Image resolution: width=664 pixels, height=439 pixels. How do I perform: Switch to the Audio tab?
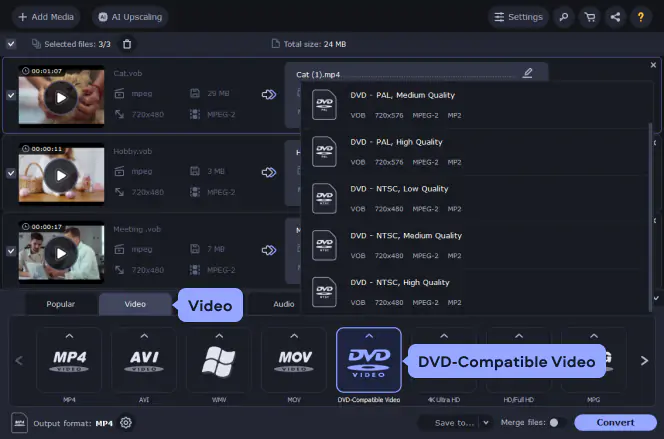pos(283,304)
